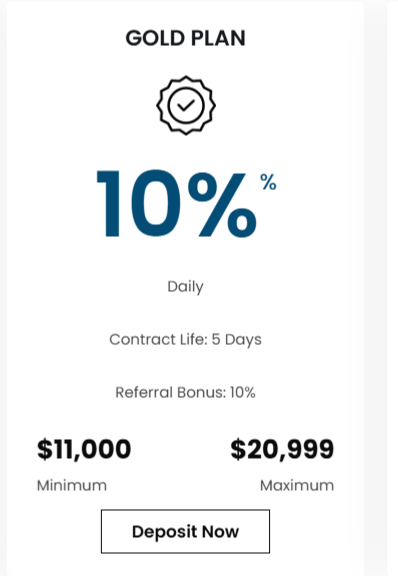Select the GOLD PLAN heading
Screen dimensions: 398x576
[x=186, y=38]
